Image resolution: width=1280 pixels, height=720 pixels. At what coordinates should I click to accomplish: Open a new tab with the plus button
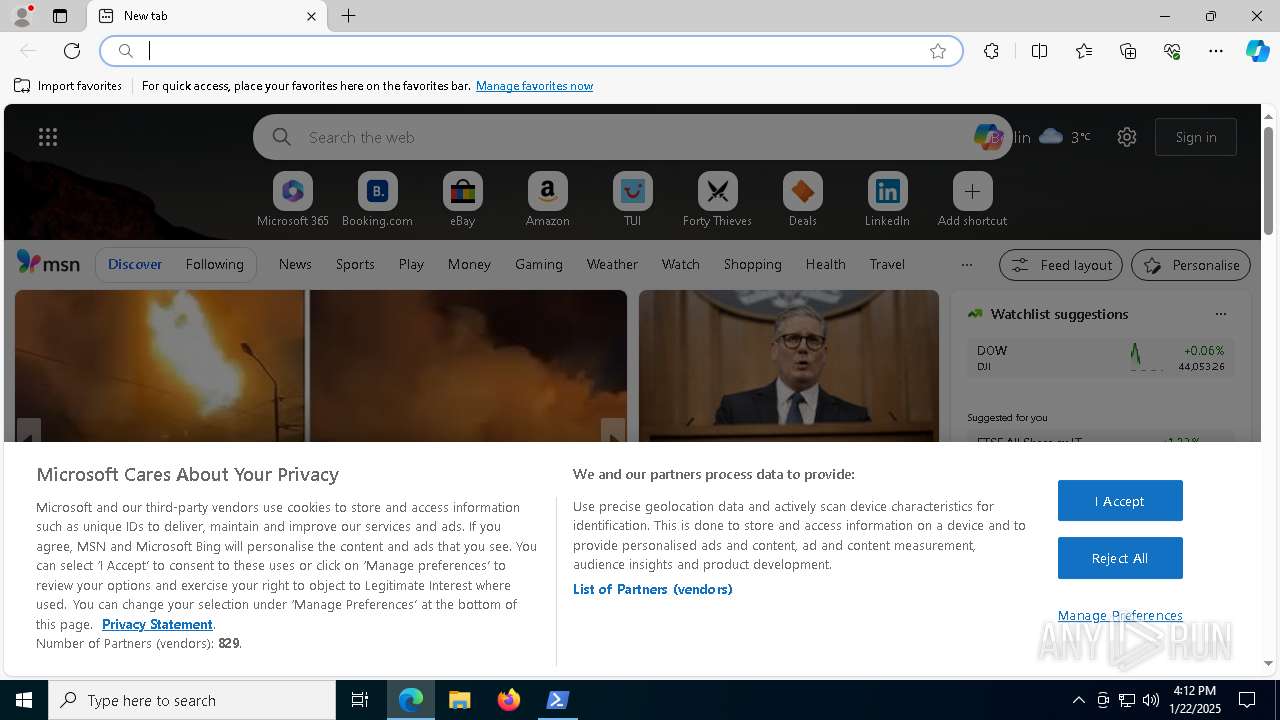pos(348,16)
